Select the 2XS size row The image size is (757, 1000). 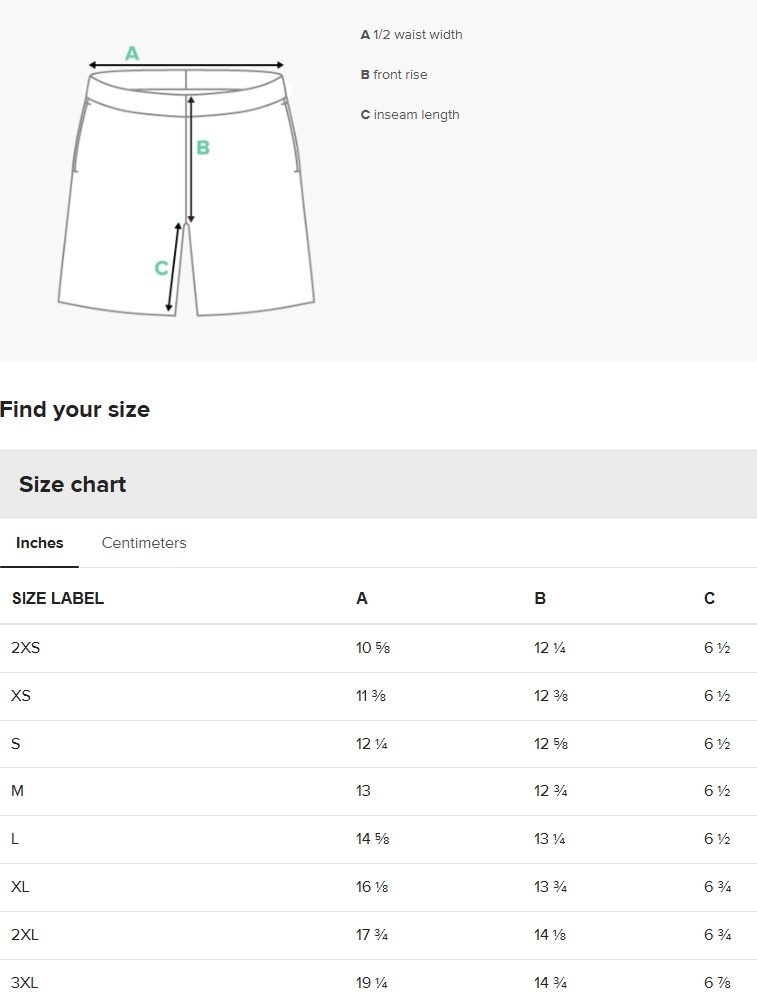click(378, 648)
